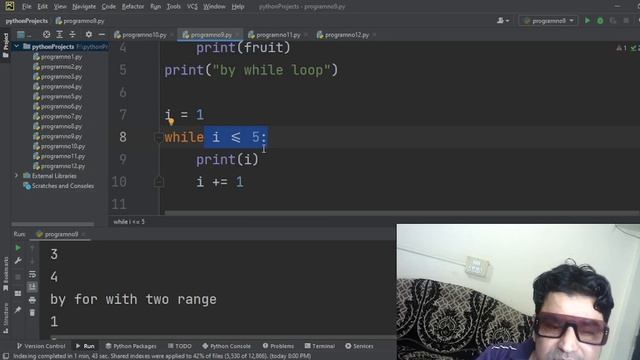Open Terminal tool window
Screen dimensions: 640x360
[x=320, y=346]
